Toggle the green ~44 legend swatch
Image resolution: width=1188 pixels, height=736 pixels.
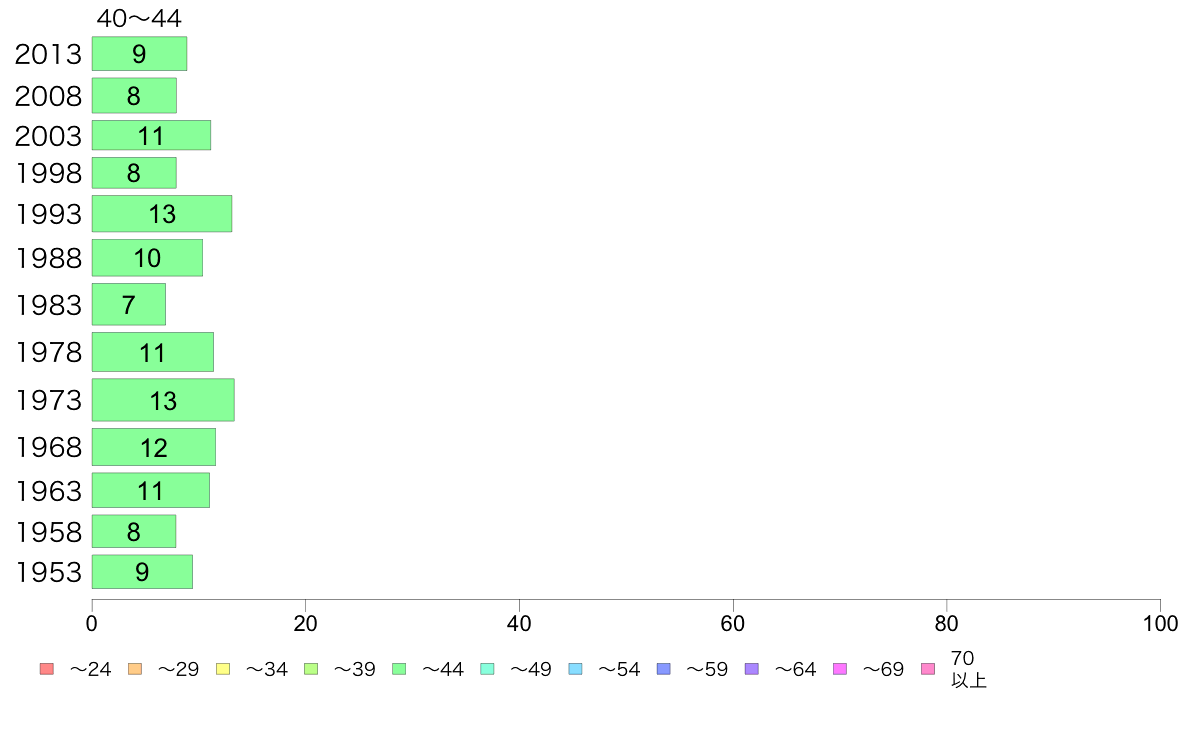click(399, 669)
